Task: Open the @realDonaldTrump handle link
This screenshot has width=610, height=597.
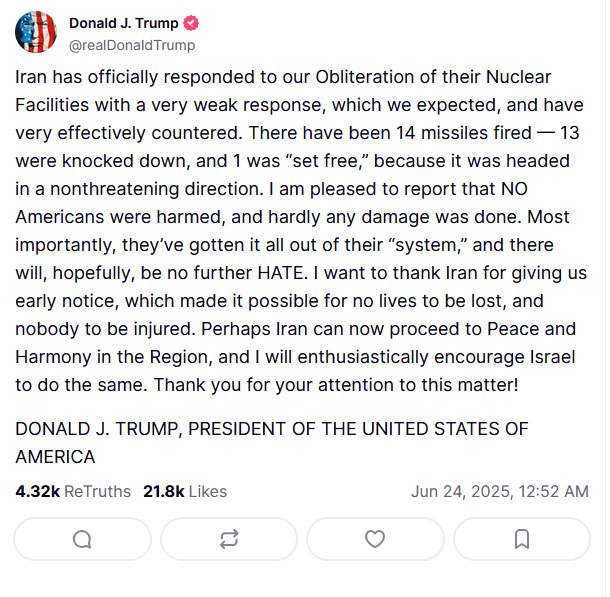Action: coord(132,45)
